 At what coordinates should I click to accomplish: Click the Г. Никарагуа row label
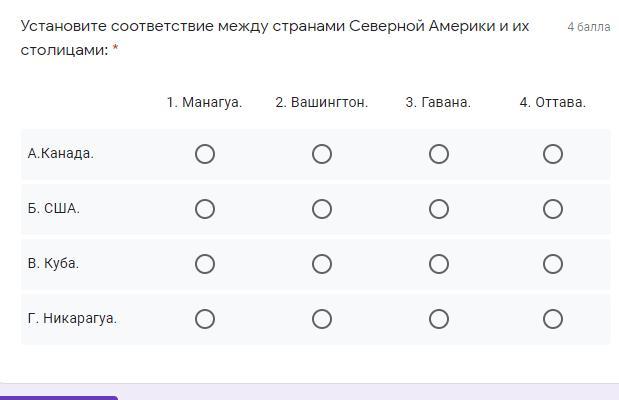click(x=72, y=318)
